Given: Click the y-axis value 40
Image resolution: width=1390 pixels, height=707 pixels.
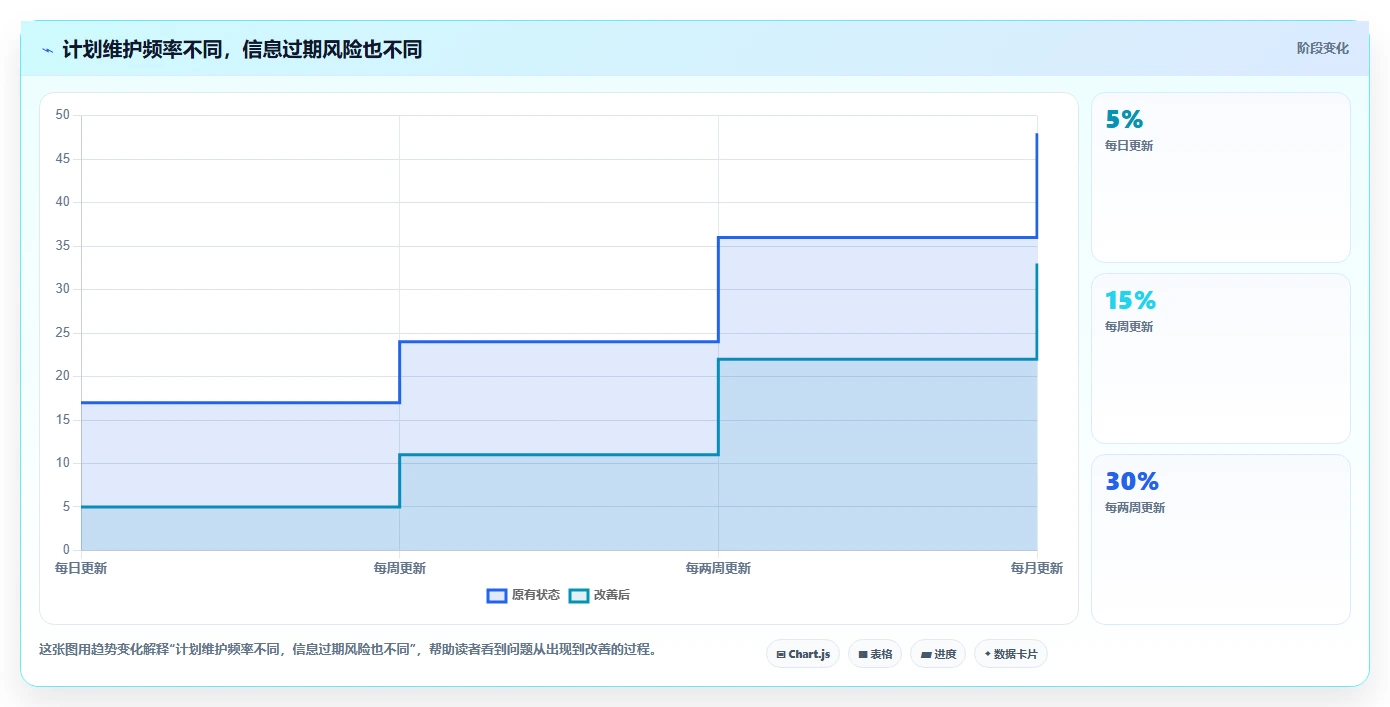Looking at the screenshot, I should point(63,202).
